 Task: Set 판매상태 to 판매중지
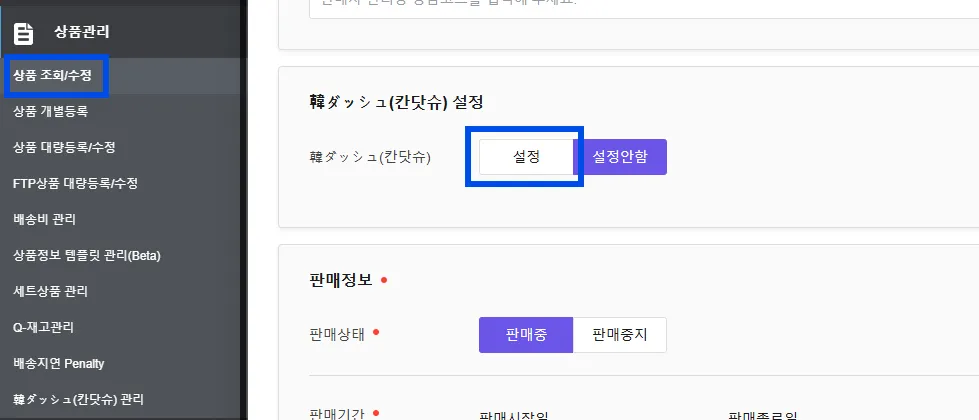pos(620,335)
